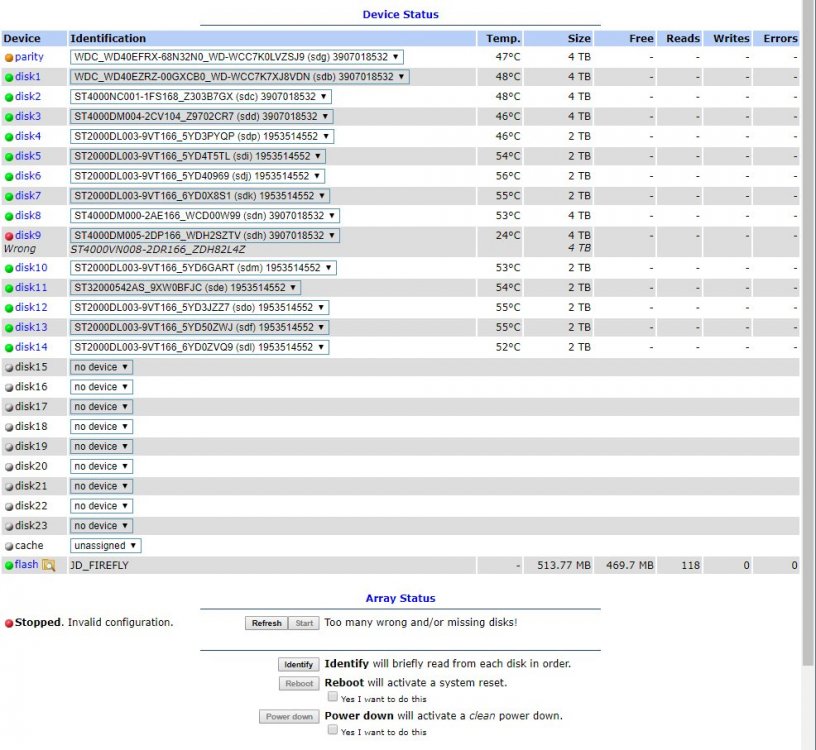This screenshot has height=750, width=816.
Task: Click the red status ball beside disk9
Action: [9, 236]
